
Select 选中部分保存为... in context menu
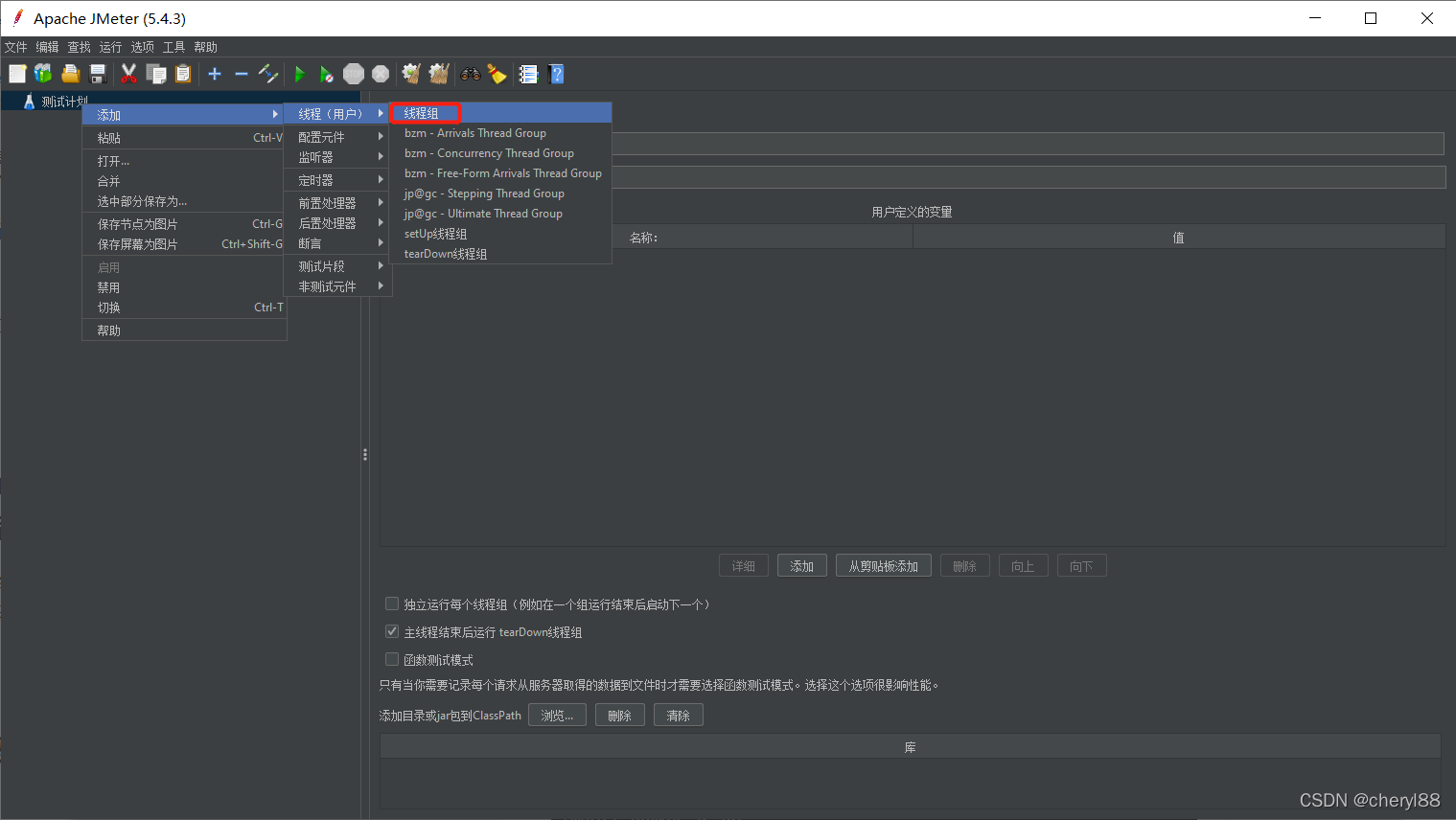(x=184, y=201)
